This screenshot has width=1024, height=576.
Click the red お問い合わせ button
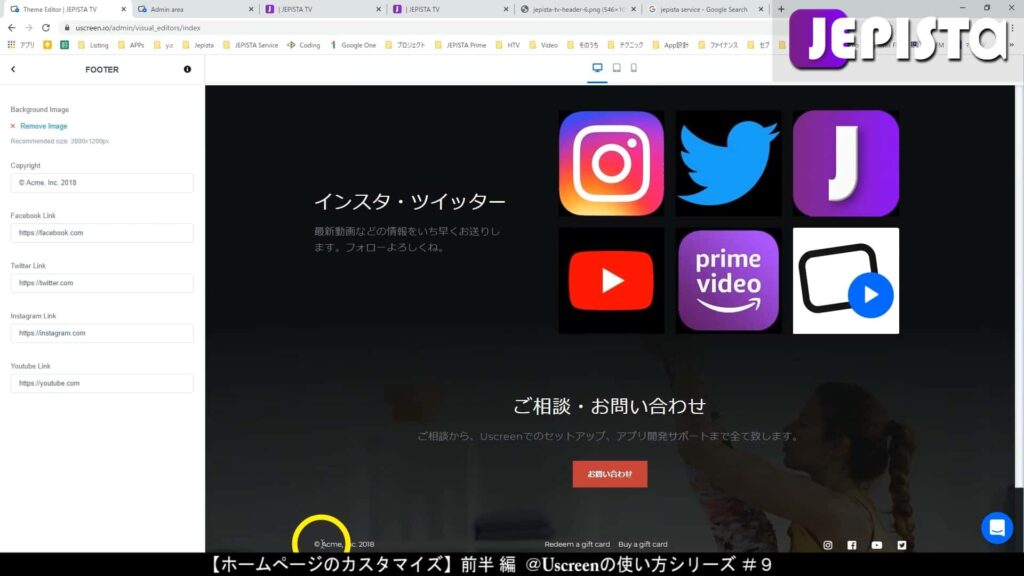coord(610,474)
